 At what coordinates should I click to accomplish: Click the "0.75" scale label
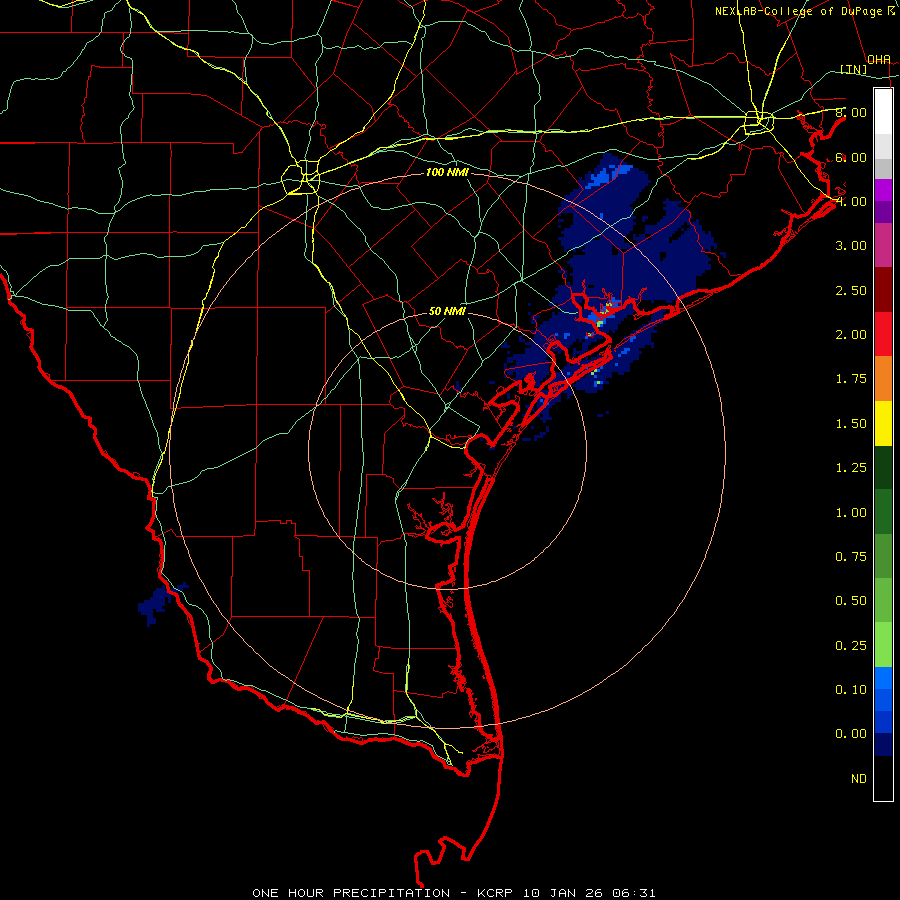pyautogui.click(x=851, y=557)
